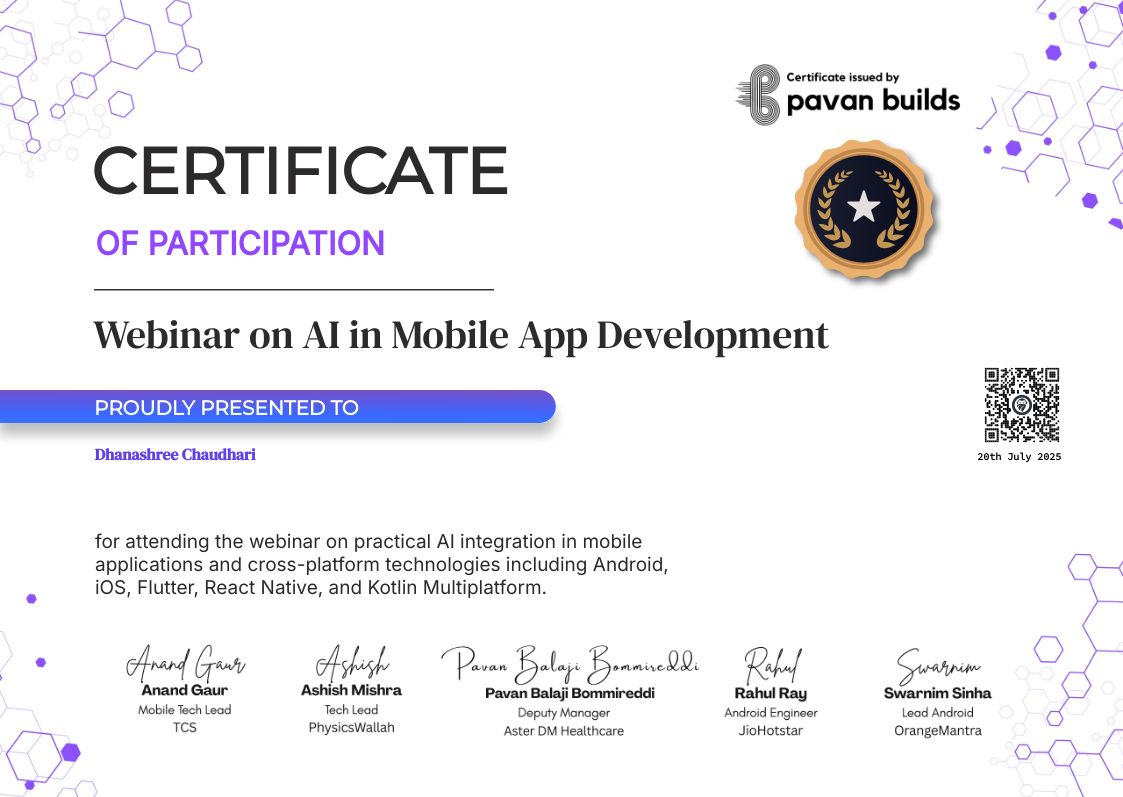
Task: Click the 'Lead Android' title
Action: (x=938, y=713)
